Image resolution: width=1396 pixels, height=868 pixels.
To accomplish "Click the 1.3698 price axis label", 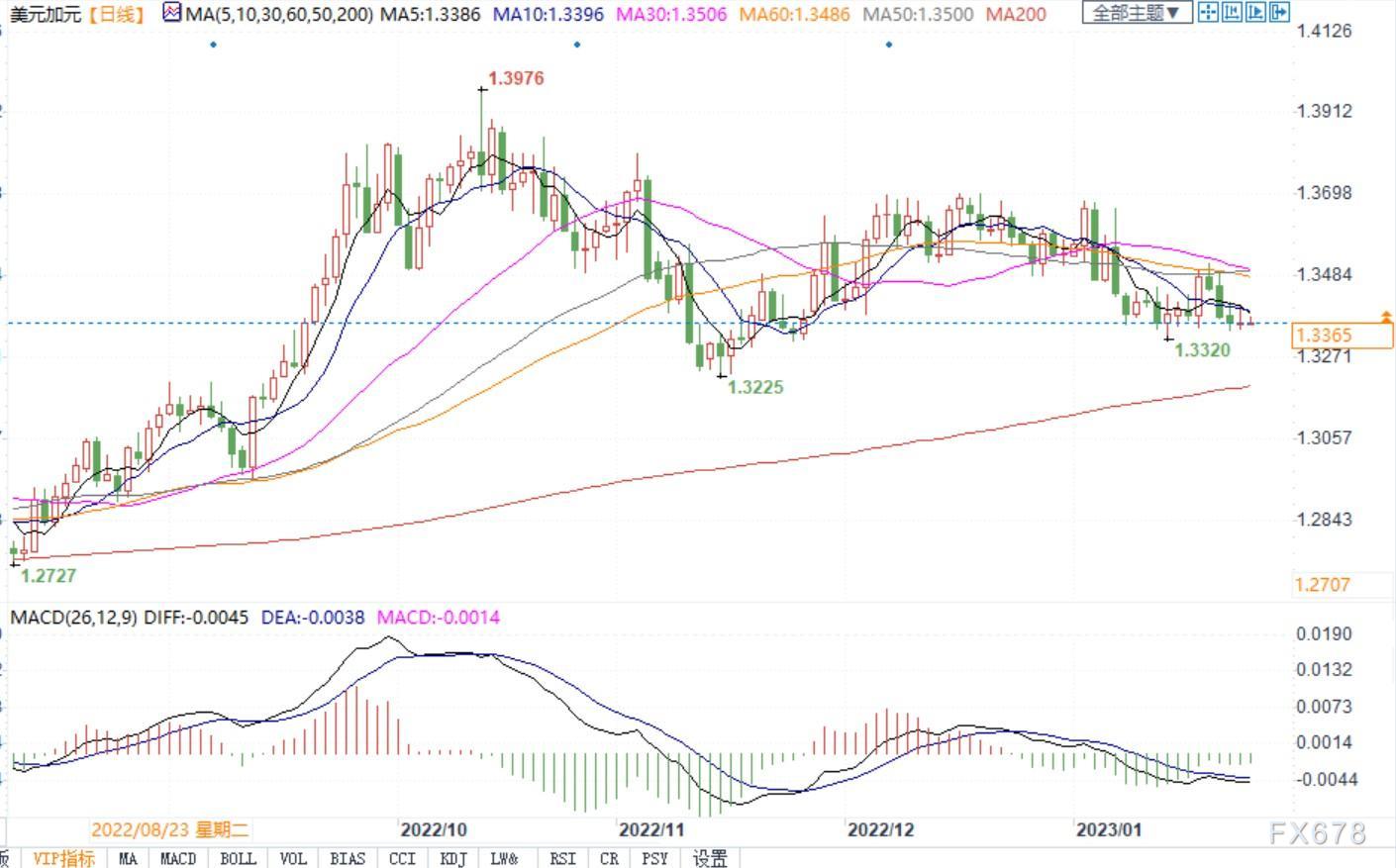I will point(1325,192).
